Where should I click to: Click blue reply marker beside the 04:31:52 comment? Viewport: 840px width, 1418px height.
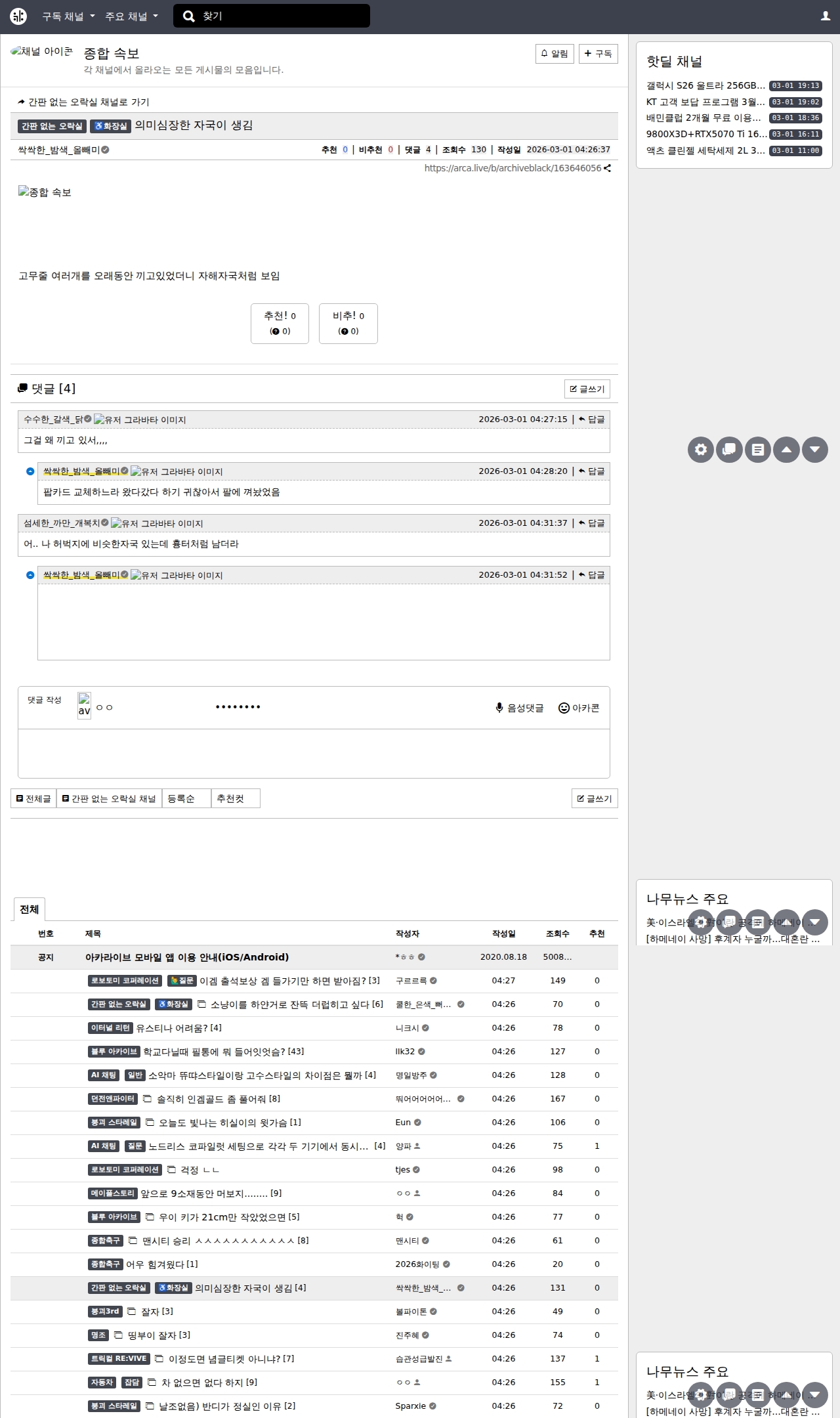(30, 575)
